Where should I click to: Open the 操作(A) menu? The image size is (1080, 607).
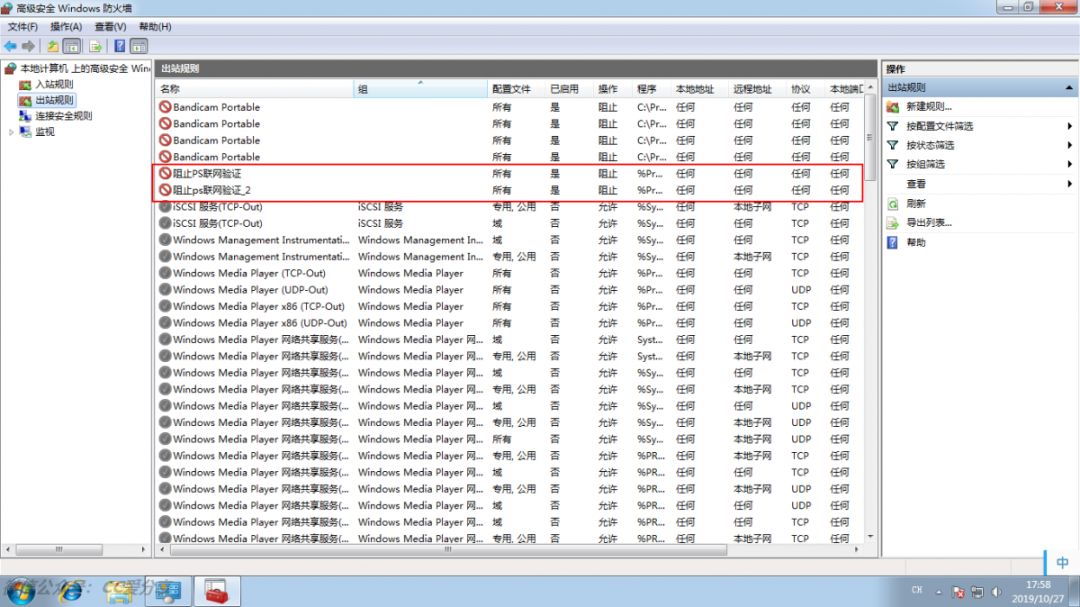(66, 26)
